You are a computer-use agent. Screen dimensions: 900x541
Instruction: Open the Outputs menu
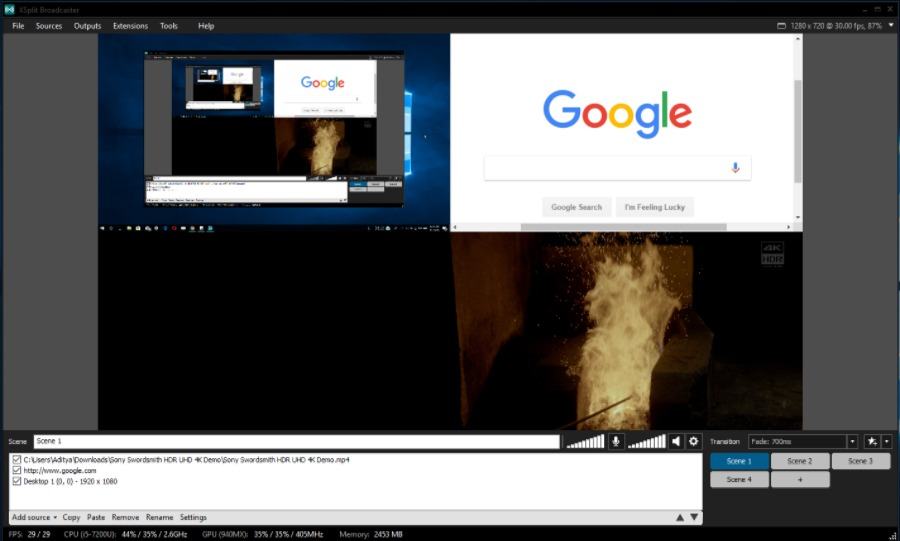[87, 25]
